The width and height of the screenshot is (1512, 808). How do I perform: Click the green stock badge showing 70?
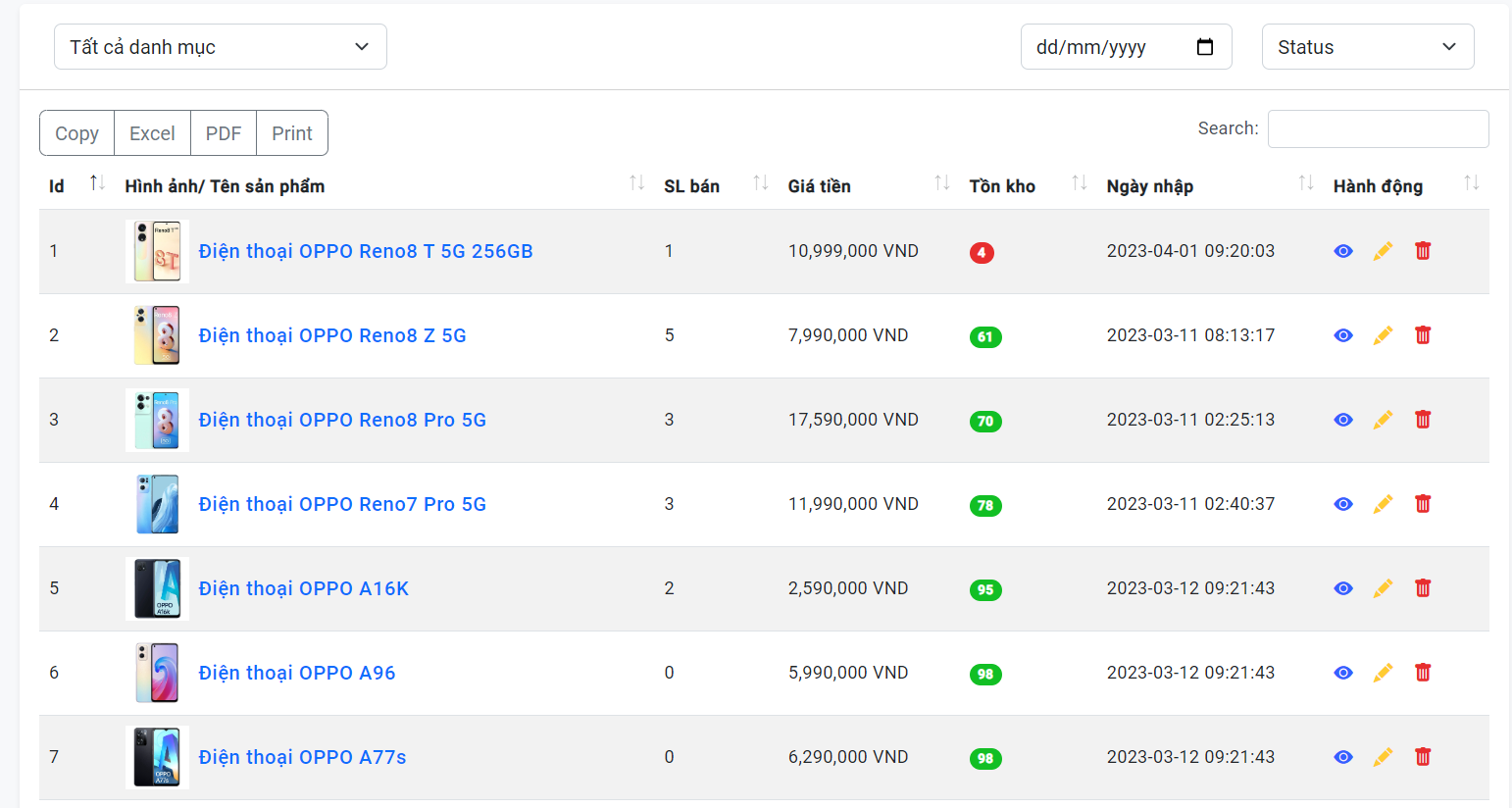point(985,422)
